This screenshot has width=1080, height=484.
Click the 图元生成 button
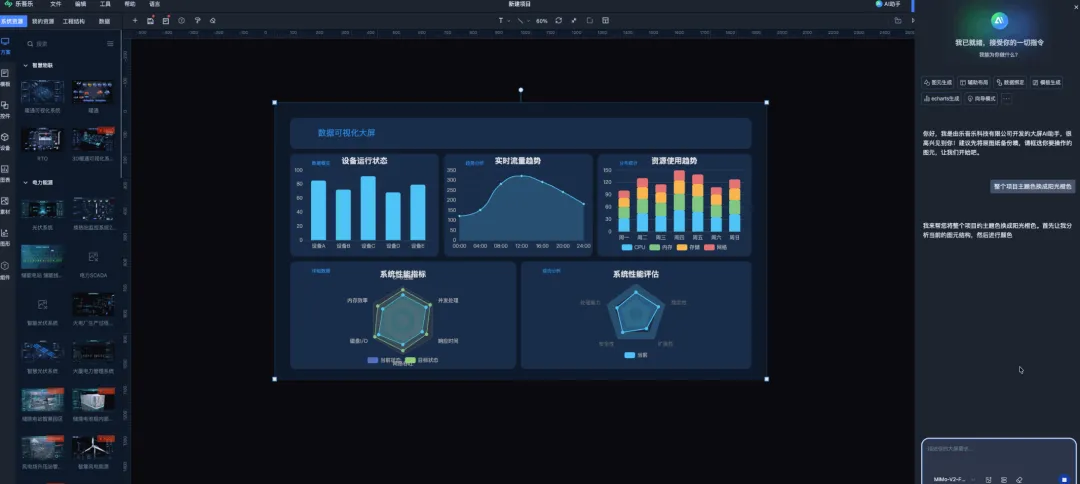click(937, 82)
